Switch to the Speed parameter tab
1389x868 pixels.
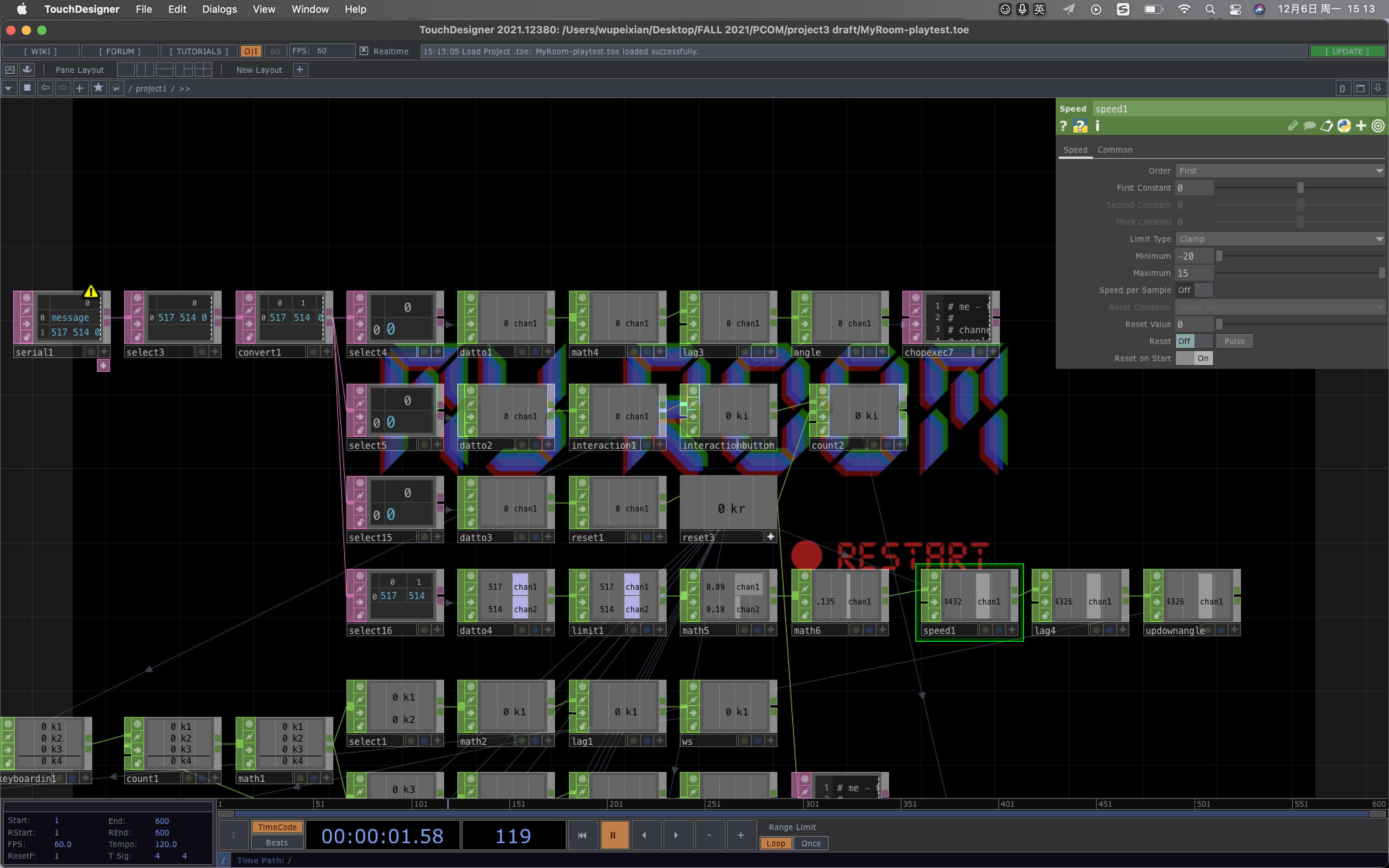tap(1075, 150)
